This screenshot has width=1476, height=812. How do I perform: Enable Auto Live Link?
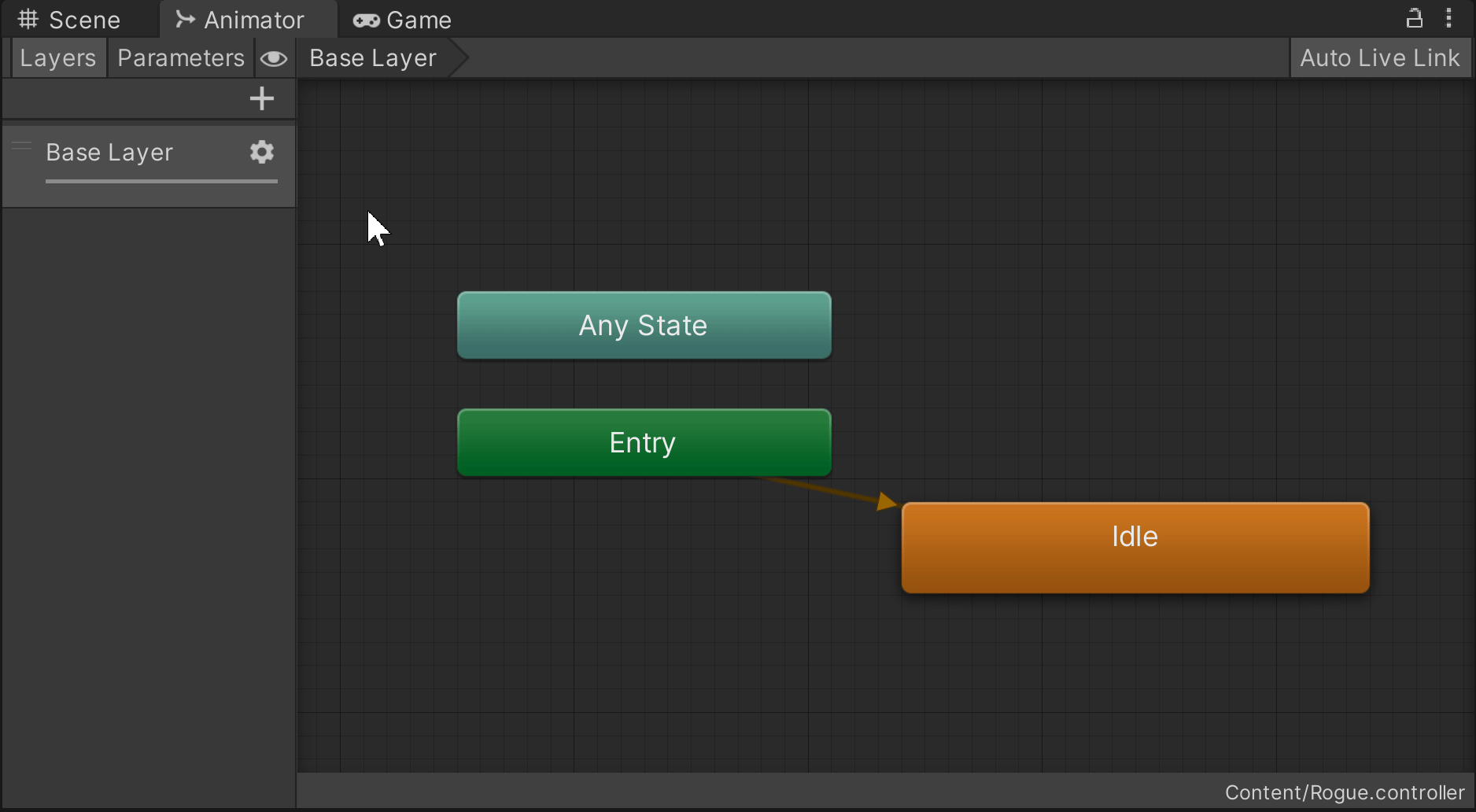(1380, 57)
